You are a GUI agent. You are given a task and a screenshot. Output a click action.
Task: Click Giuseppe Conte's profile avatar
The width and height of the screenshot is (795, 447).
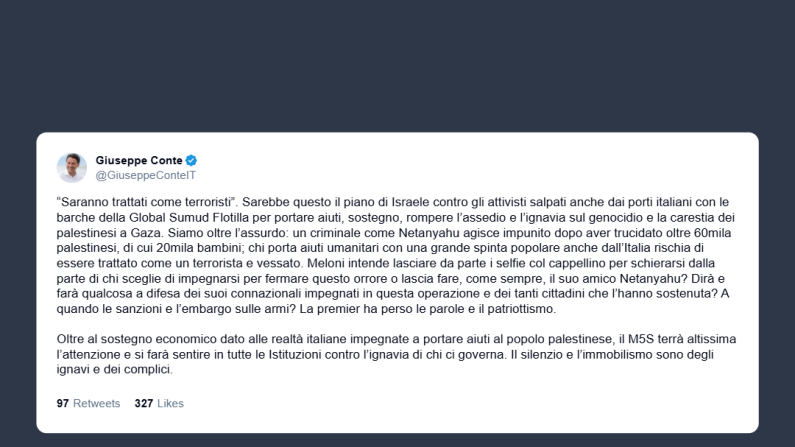72,167
